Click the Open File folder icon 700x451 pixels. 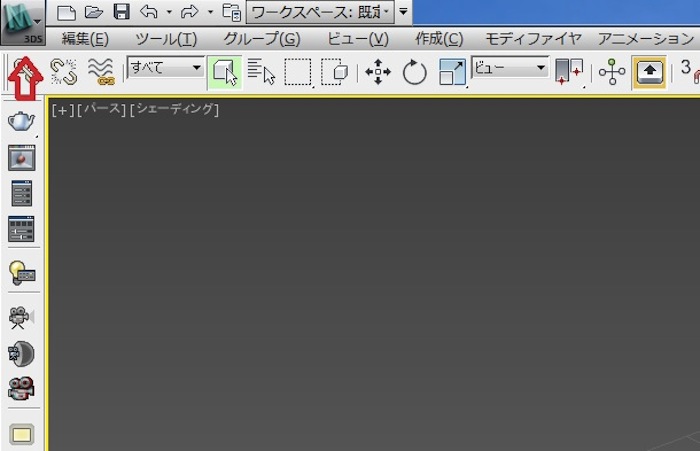pos(94,13)
